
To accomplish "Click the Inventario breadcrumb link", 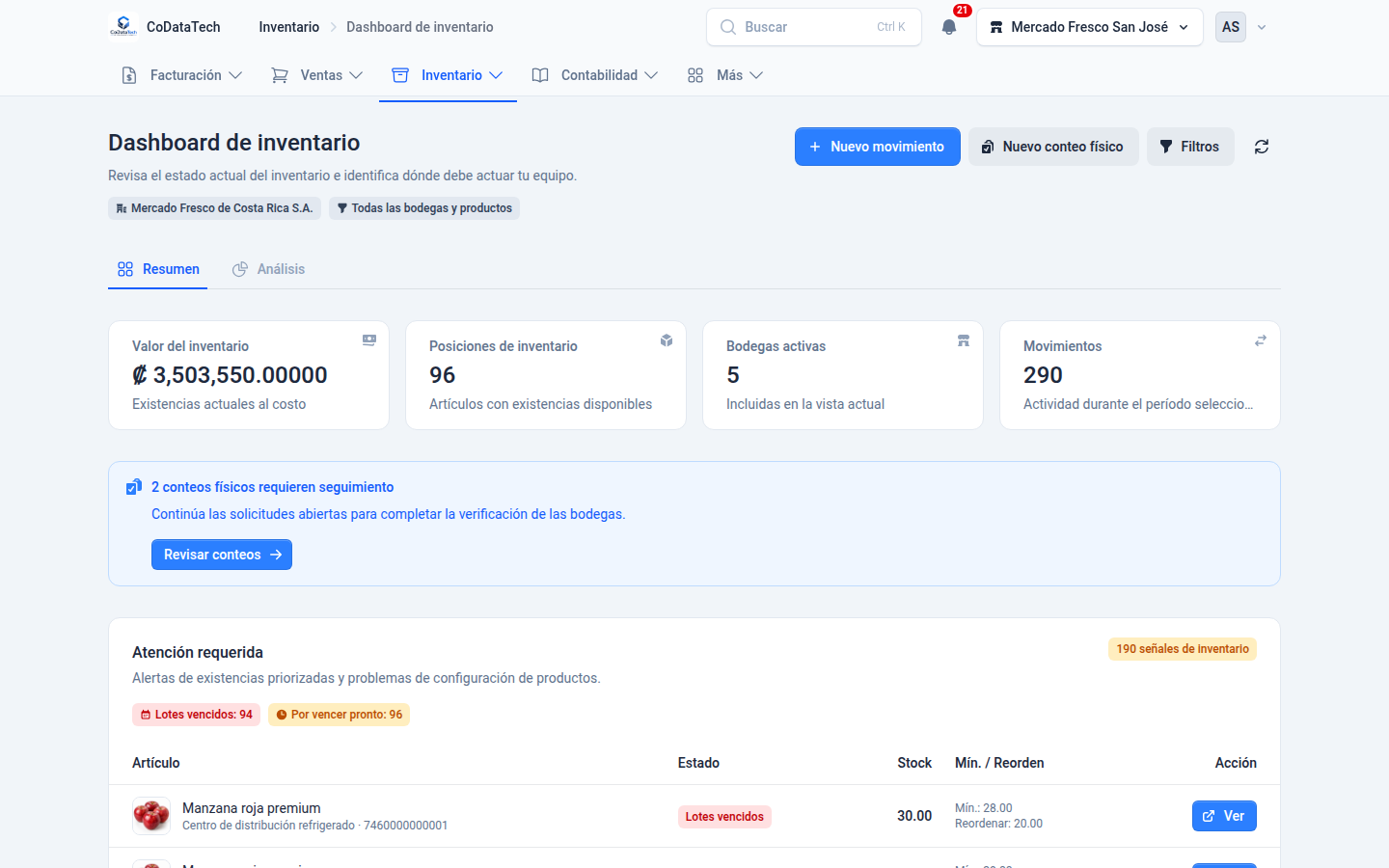I will 289,27.
